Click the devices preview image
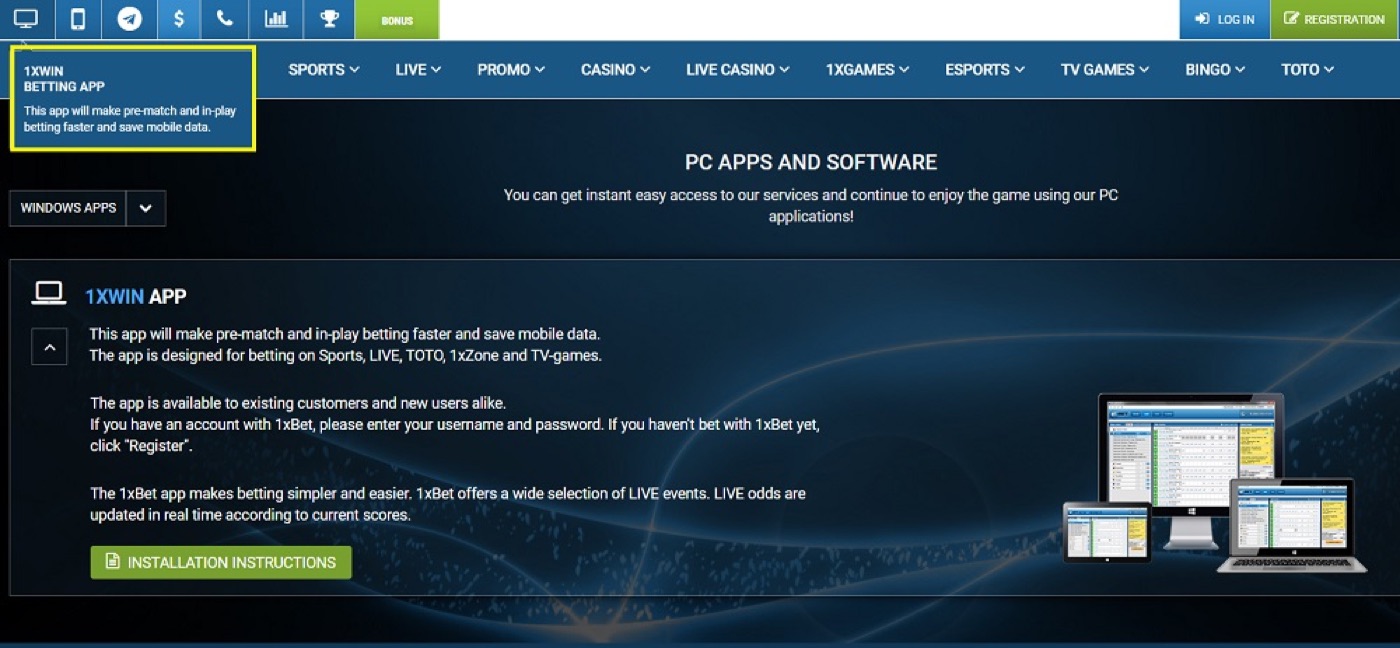Viewport: 1400px width, 648px height. point(1214,482)
